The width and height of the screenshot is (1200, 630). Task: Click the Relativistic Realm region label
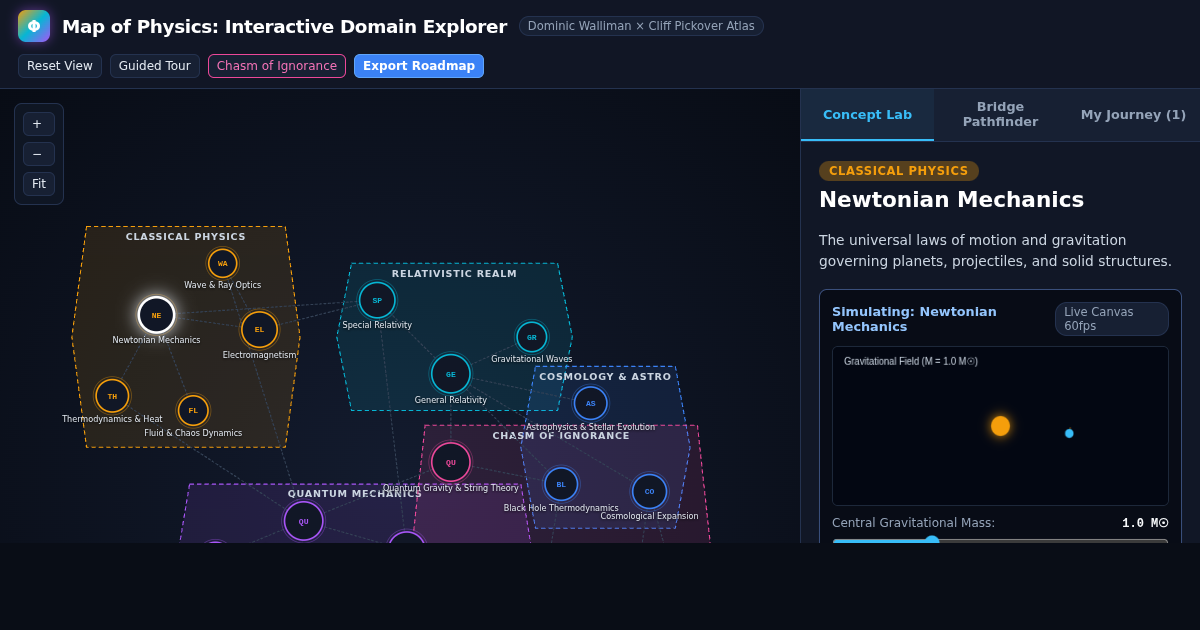454,274
